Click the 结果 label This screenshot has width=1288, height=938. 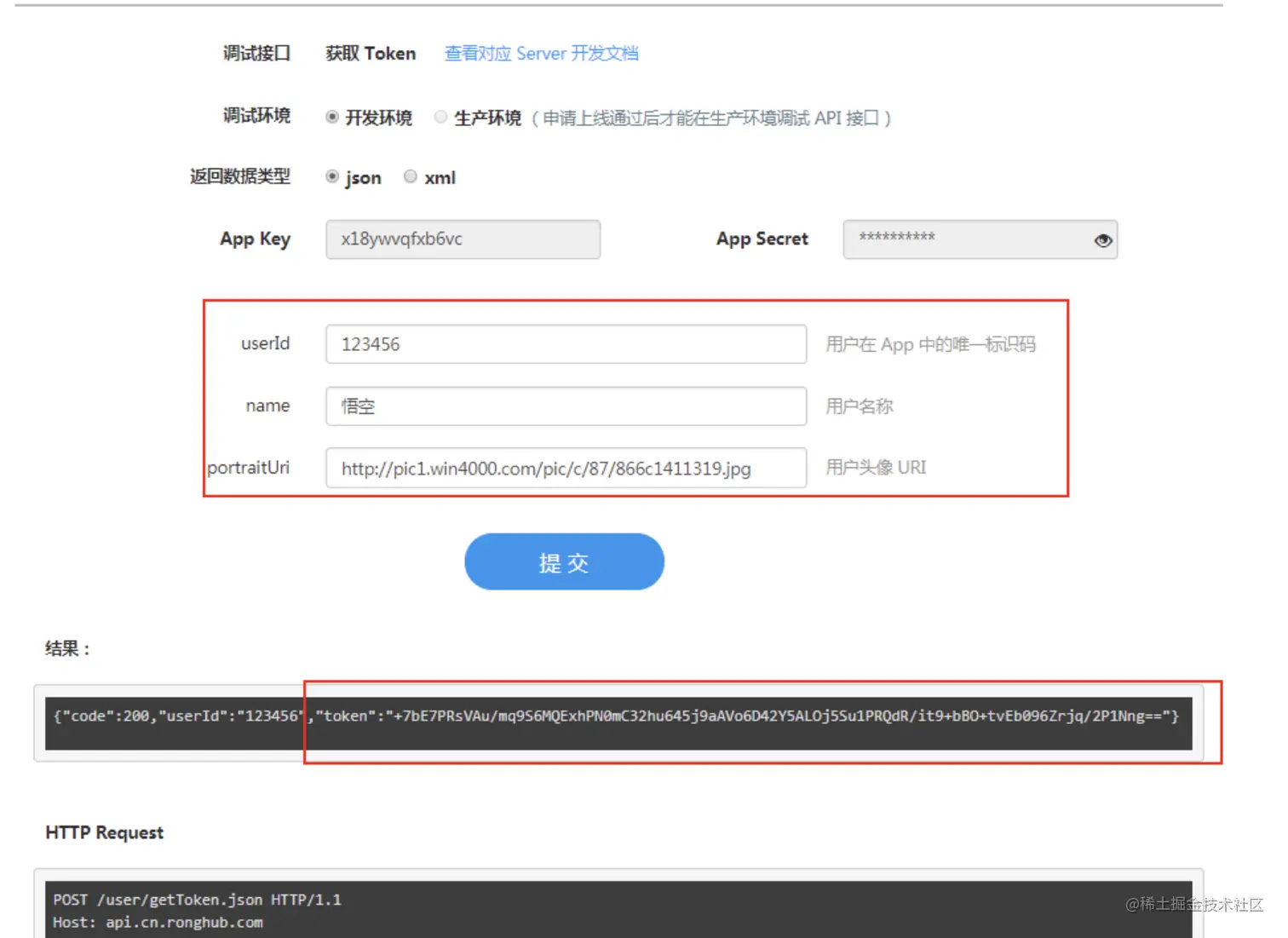pyautogui.click(x=67, y=648)
